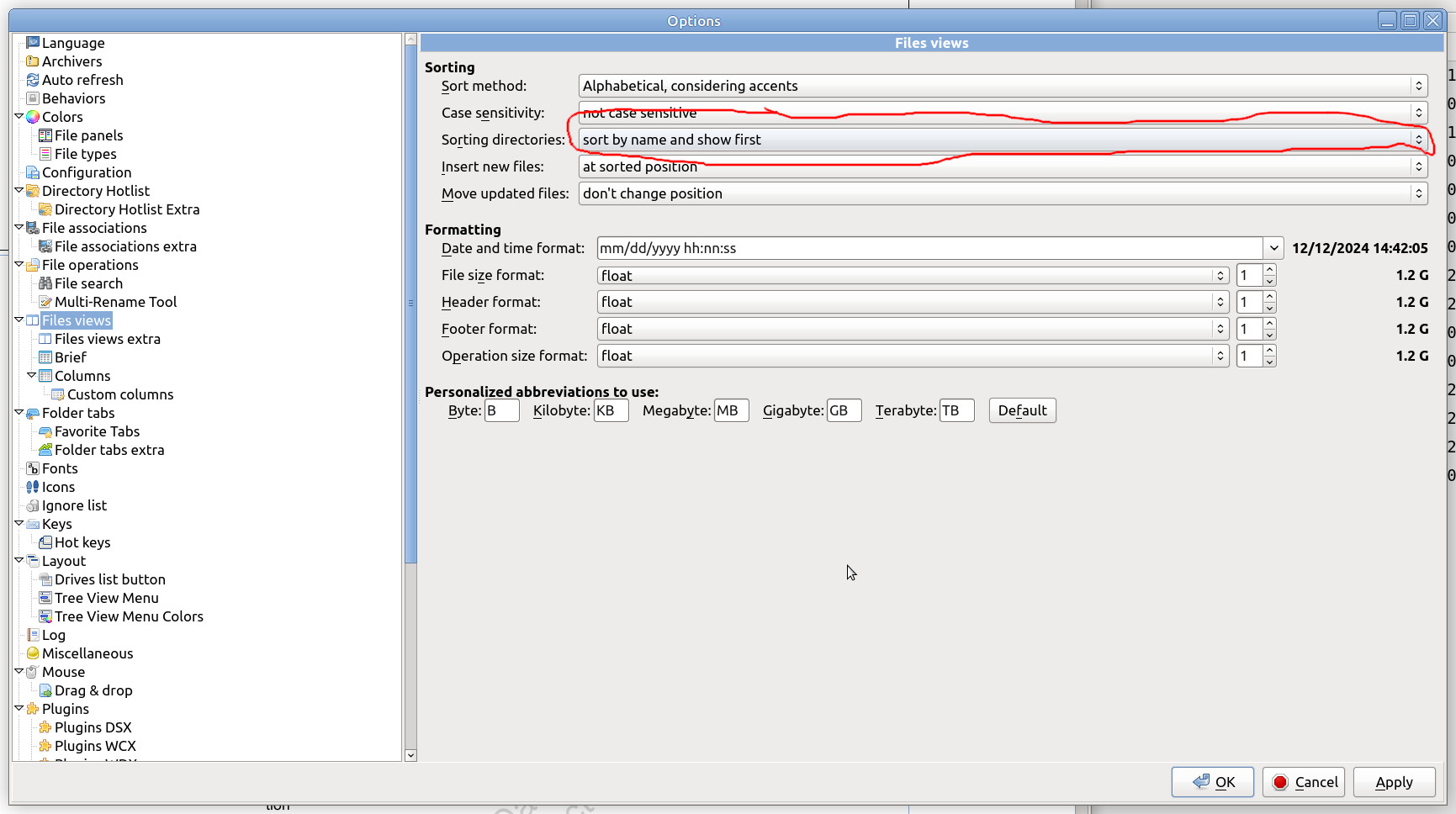The image size is (1456, 814).
Task: Click the Miscellaneous yellow icon
Action: (x=33, y=653)
